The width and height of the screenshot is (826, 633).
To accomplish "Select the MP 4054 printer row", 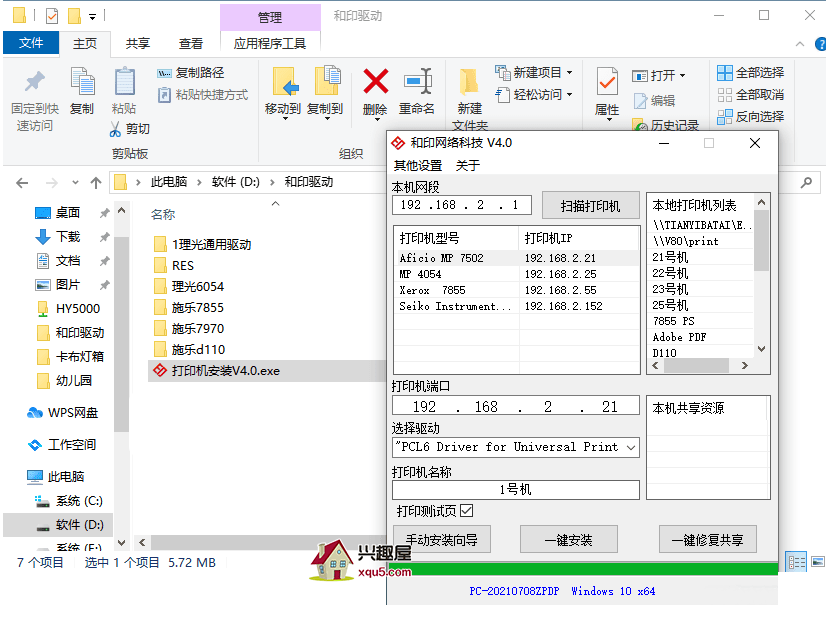I will click(516, 274).
